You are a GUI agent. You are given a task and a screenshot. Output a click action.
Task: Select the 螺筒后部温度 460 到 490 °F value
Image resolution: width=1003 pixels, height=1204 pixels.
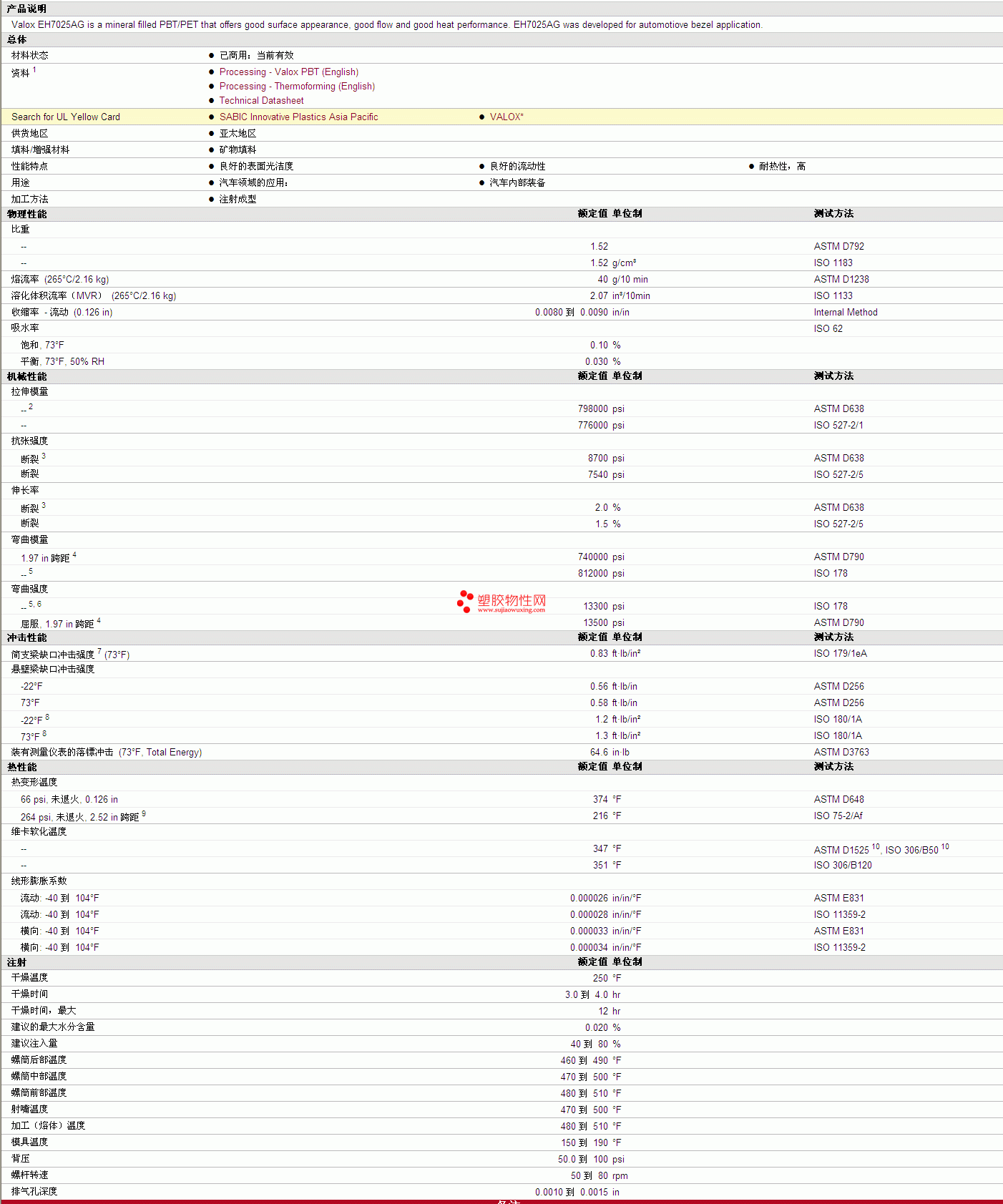coord(591,1060)
